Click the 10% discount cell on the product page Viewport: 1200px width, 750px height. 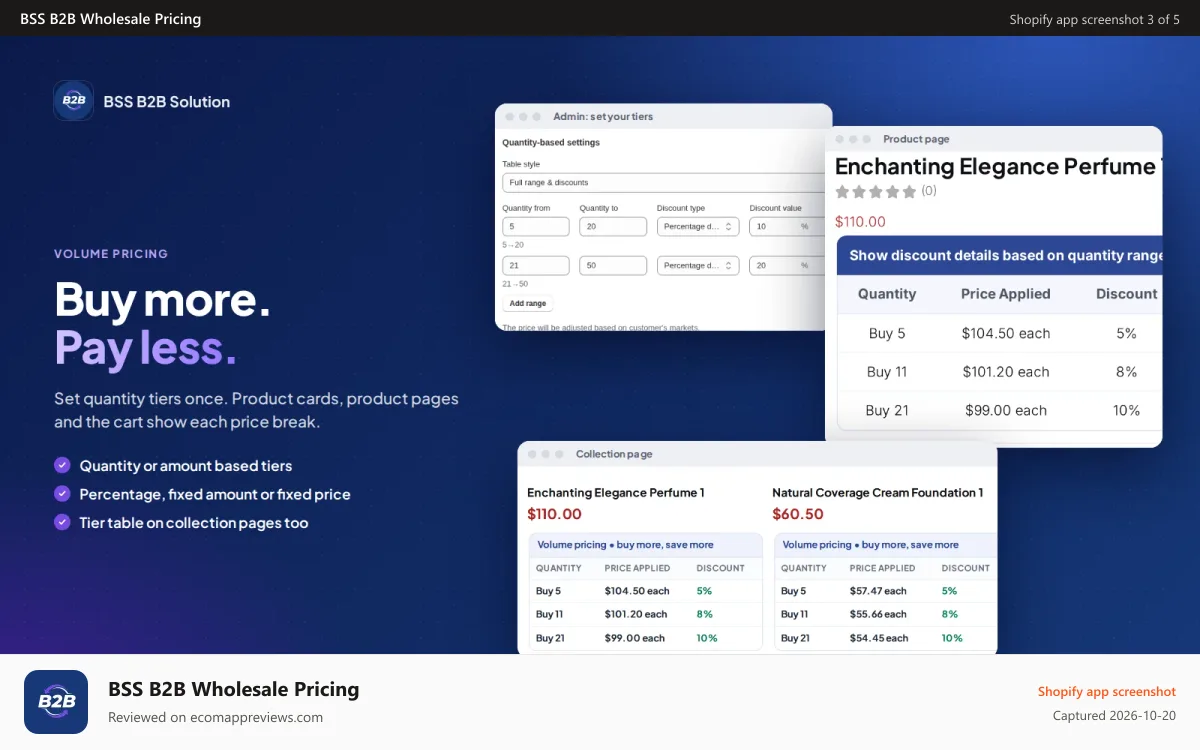tap(1127, 410)
